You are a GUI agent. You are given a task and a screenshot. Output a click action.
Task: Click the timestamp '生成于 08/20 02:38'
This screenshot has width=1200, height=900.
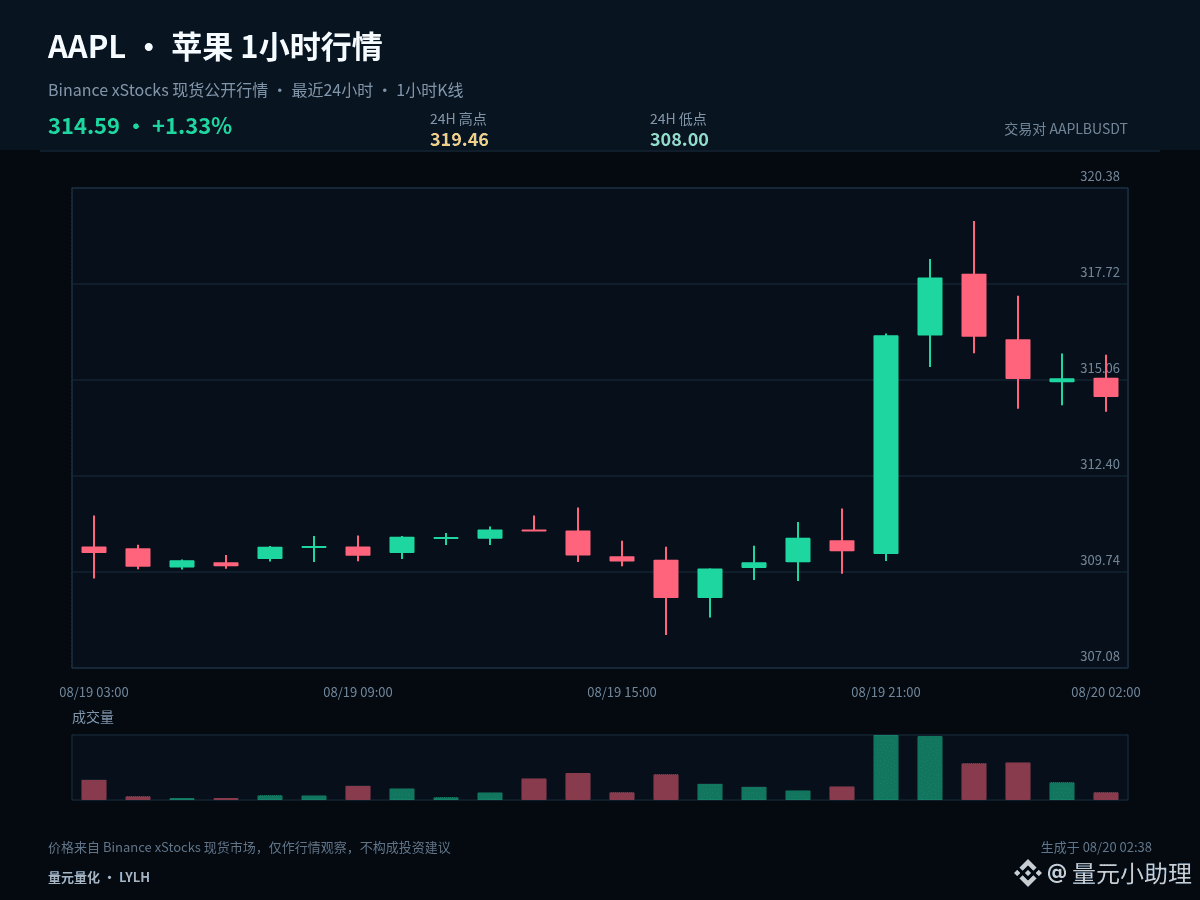[x=1096, y=848]
